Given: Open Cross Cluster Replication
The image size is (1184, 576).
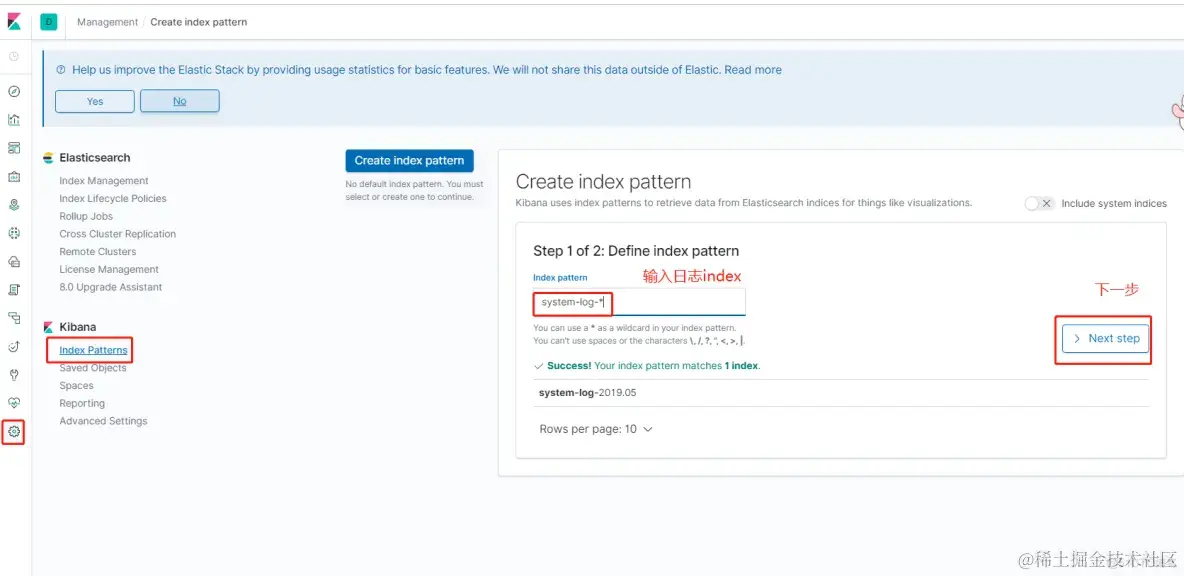Looking at the screenshot, I should 118,234.
